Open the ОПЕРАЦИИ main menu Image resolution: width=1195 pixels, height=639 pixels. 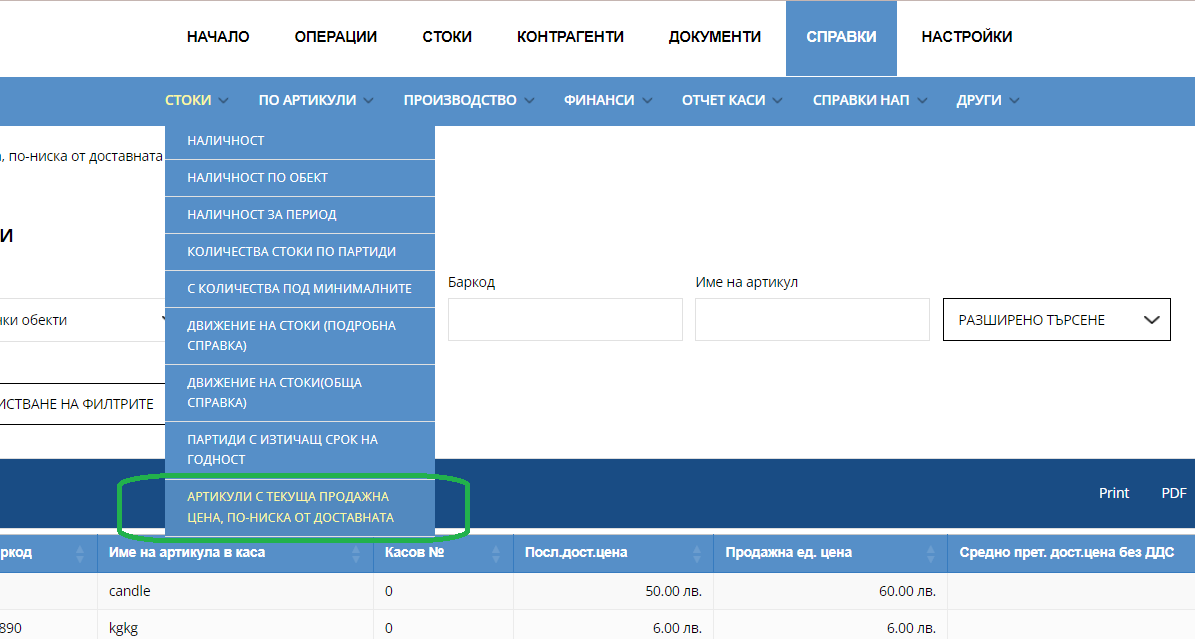click(335, 37)
